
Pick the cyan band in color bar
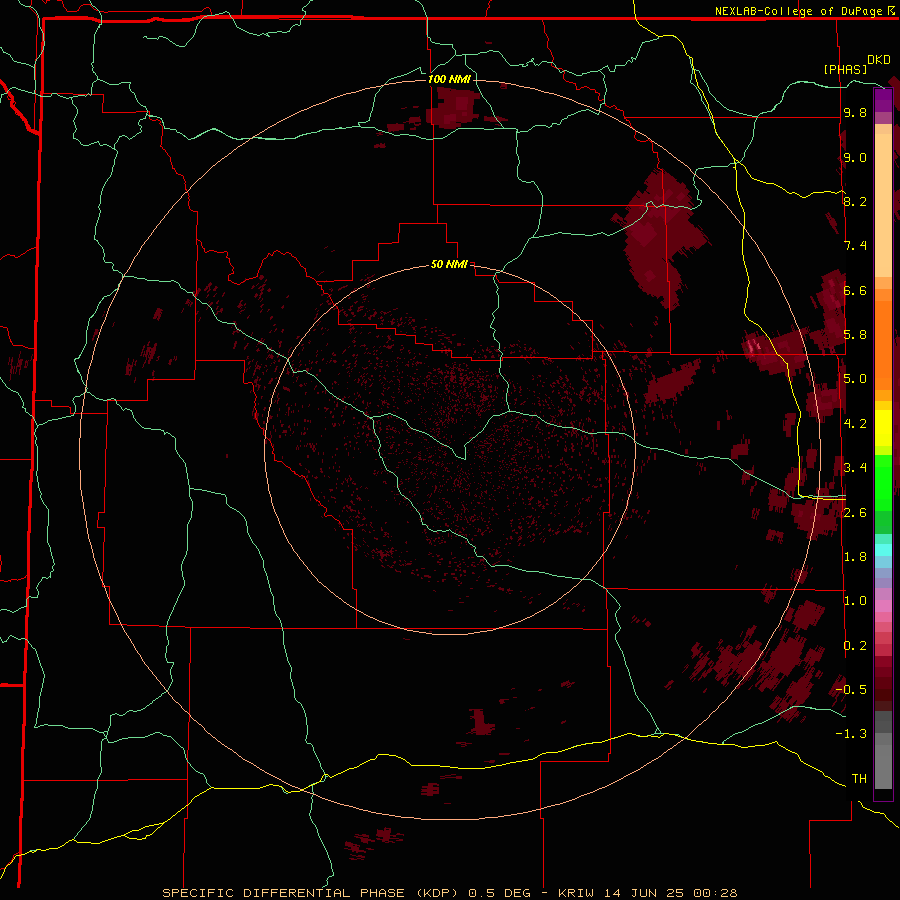tap(883, 550)
